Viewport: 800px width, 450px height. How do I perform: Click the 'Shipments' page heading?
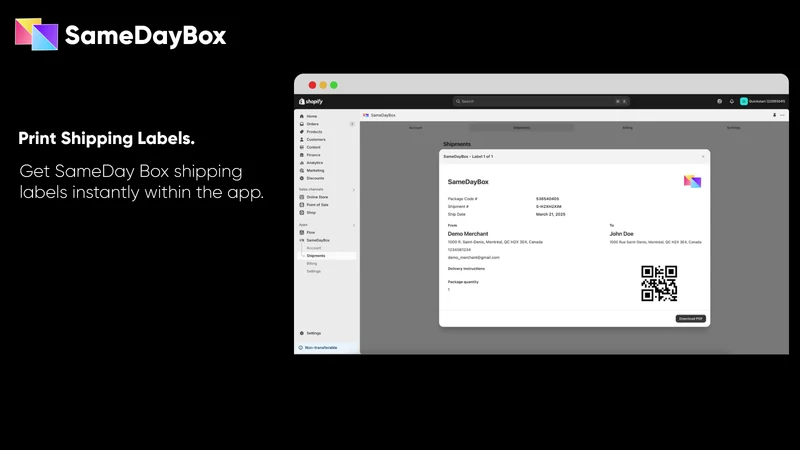(x=457, y=144)
